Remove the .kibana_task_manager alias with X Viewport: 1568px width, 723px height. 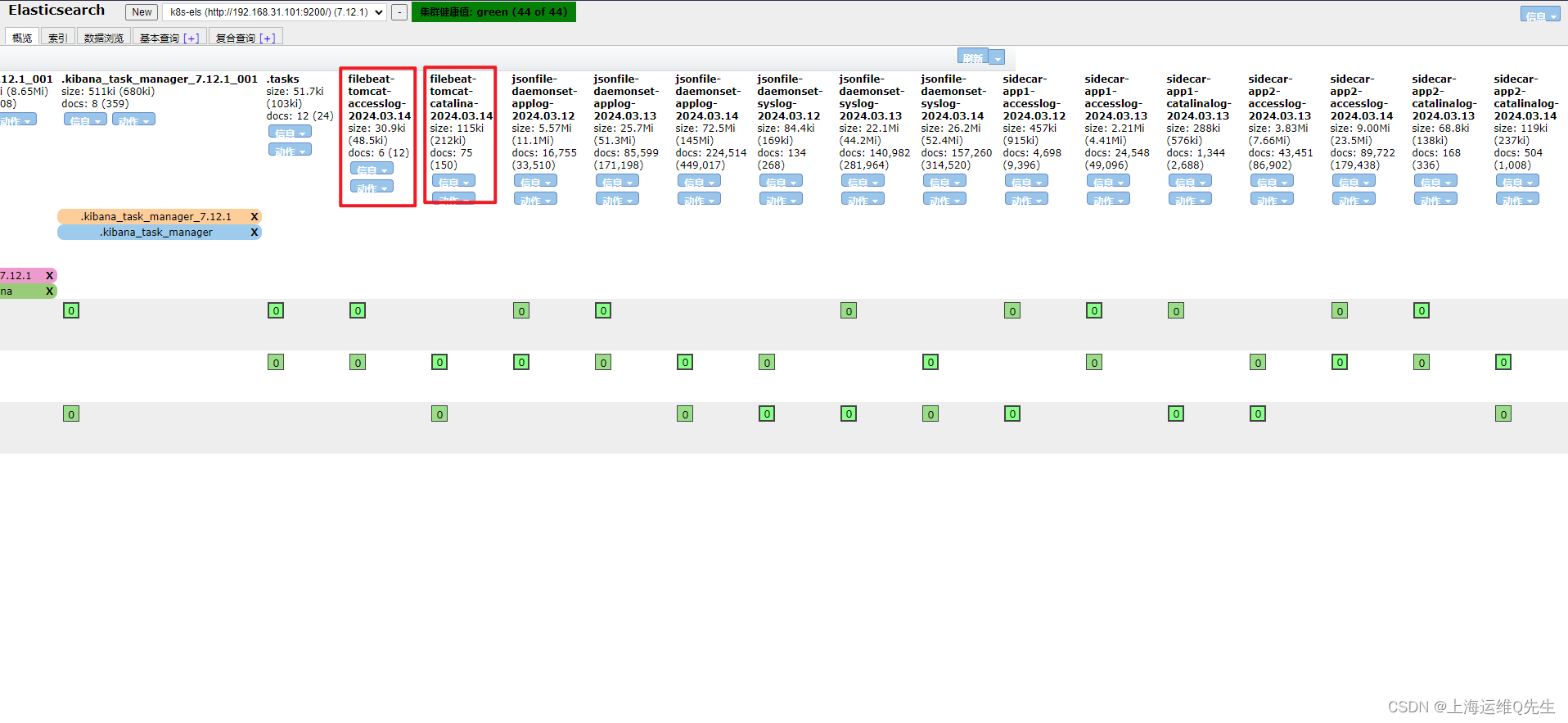pos(255,232)
